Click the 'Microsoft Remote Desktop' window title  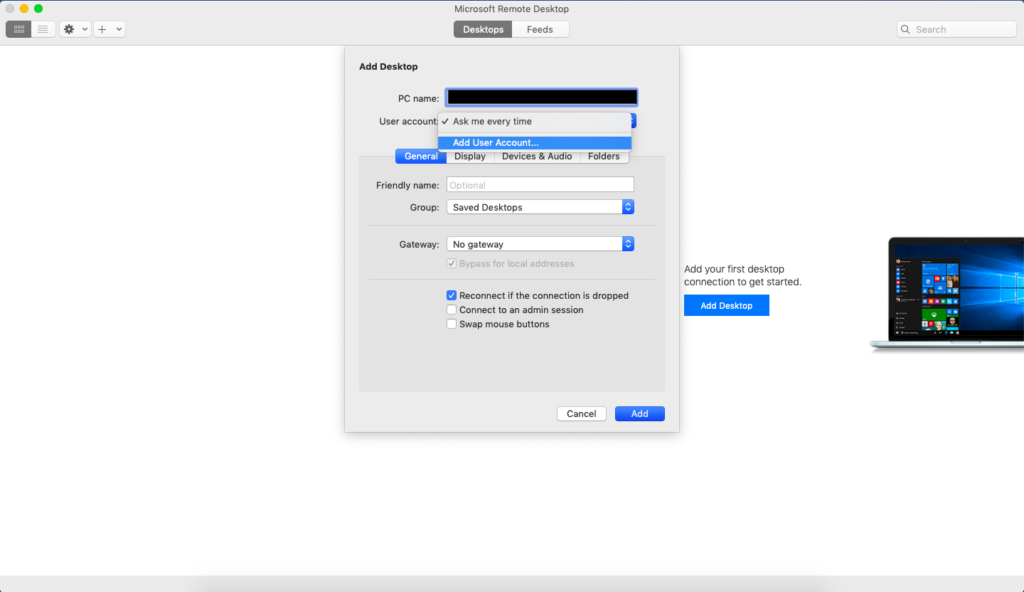[x=511, y=9]
